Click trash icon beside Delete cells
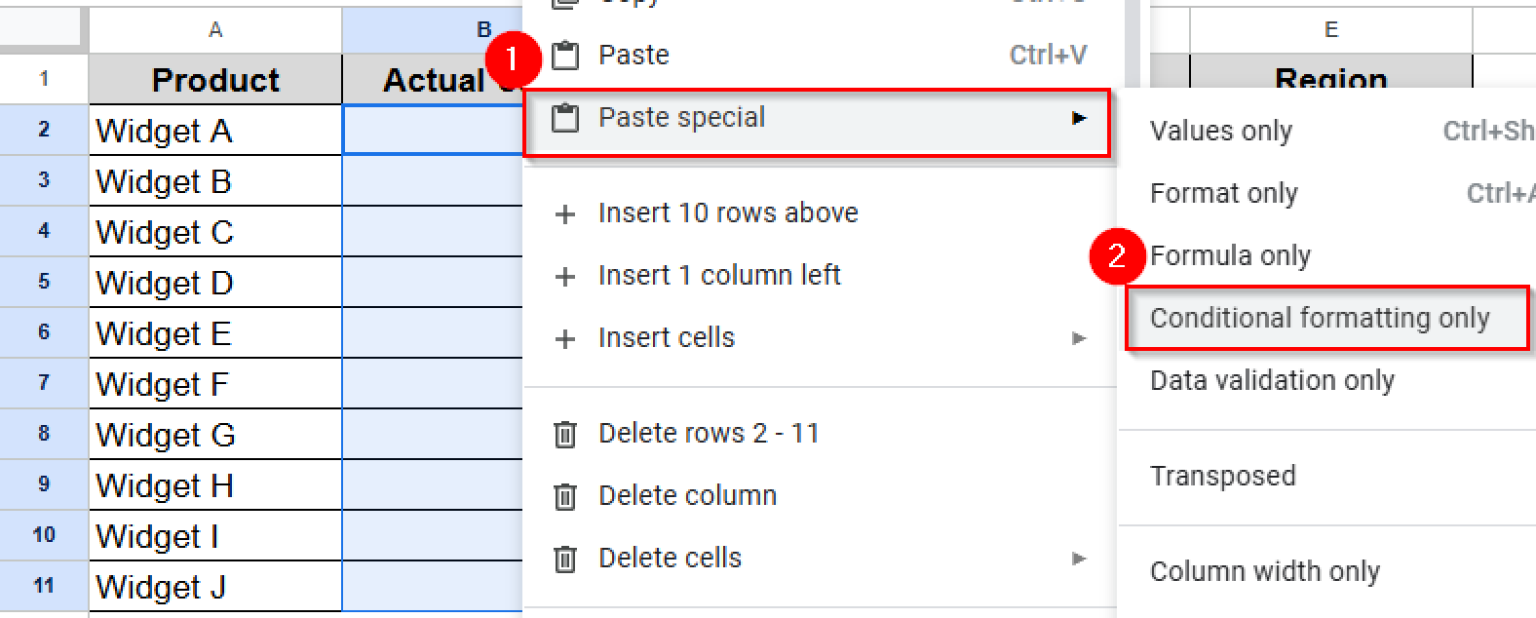Screen dimensions: 1536x618 click(566, 559)
